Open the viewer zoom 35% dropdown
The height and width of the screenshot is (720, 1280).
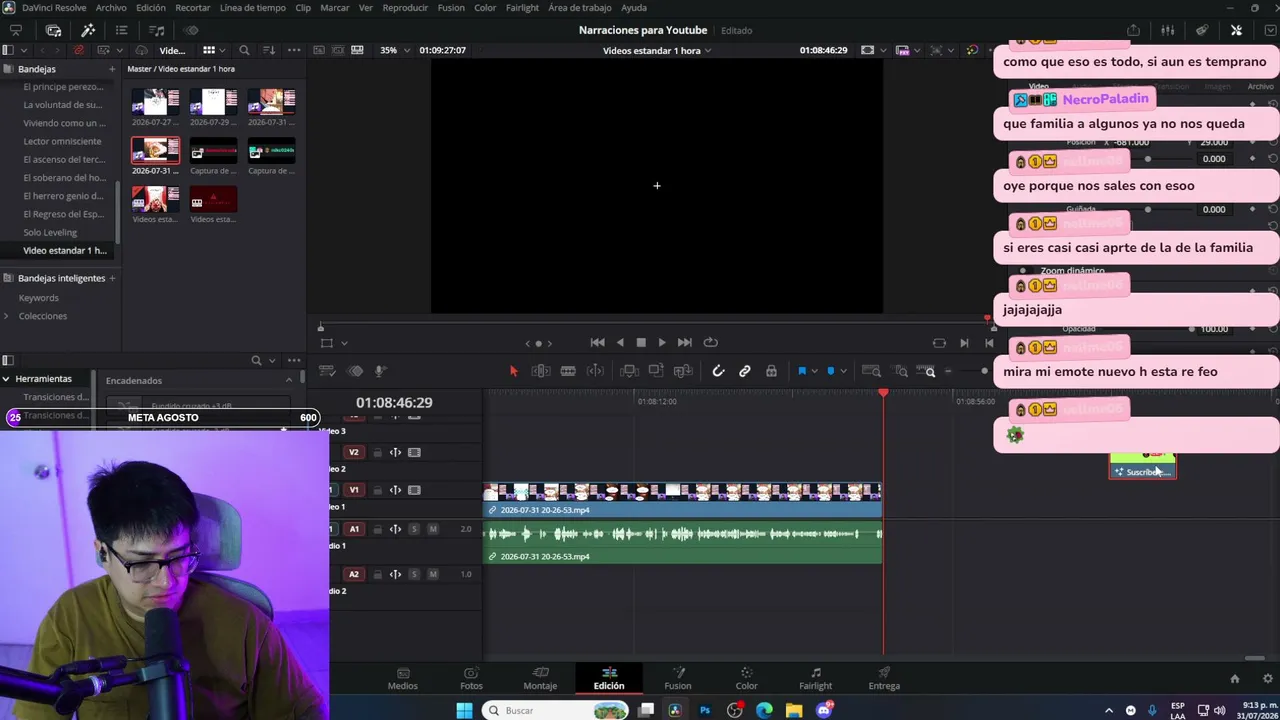pyautogui.click(x=393, y=50)
